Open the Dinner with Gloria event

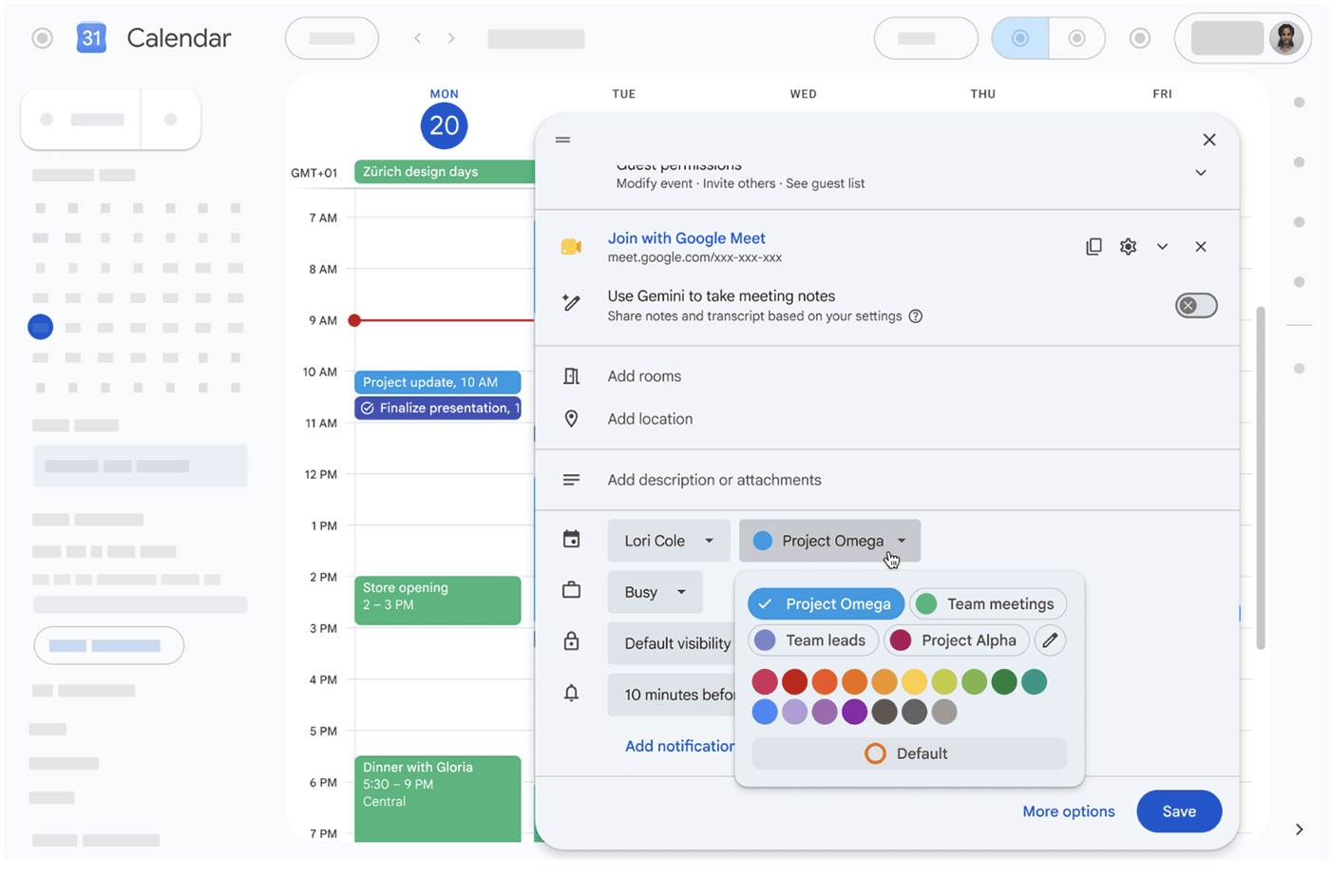click(438, 799)
